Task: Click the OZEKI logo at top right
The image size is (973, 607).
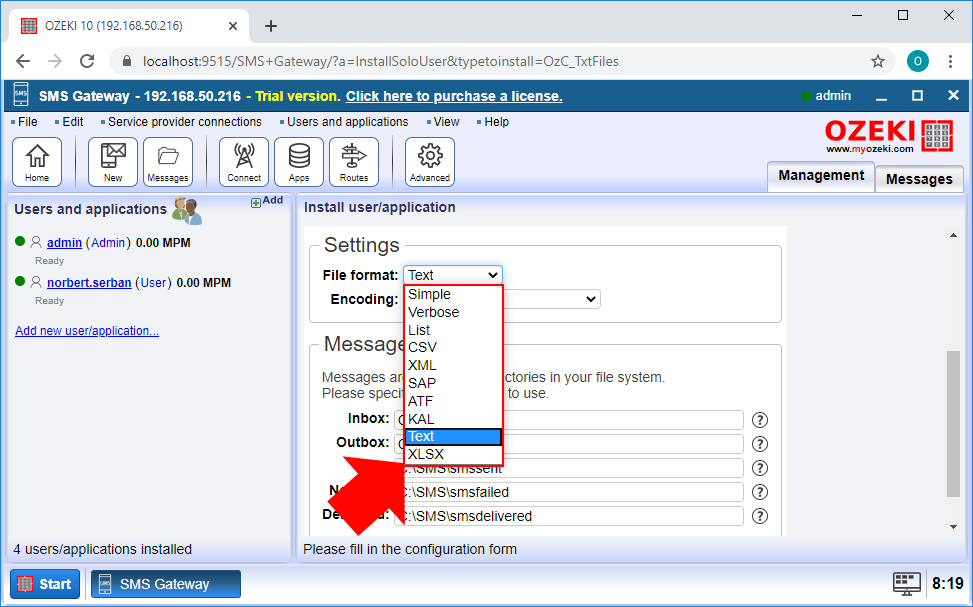Action: pyautogui.click(x=888, y=137)
